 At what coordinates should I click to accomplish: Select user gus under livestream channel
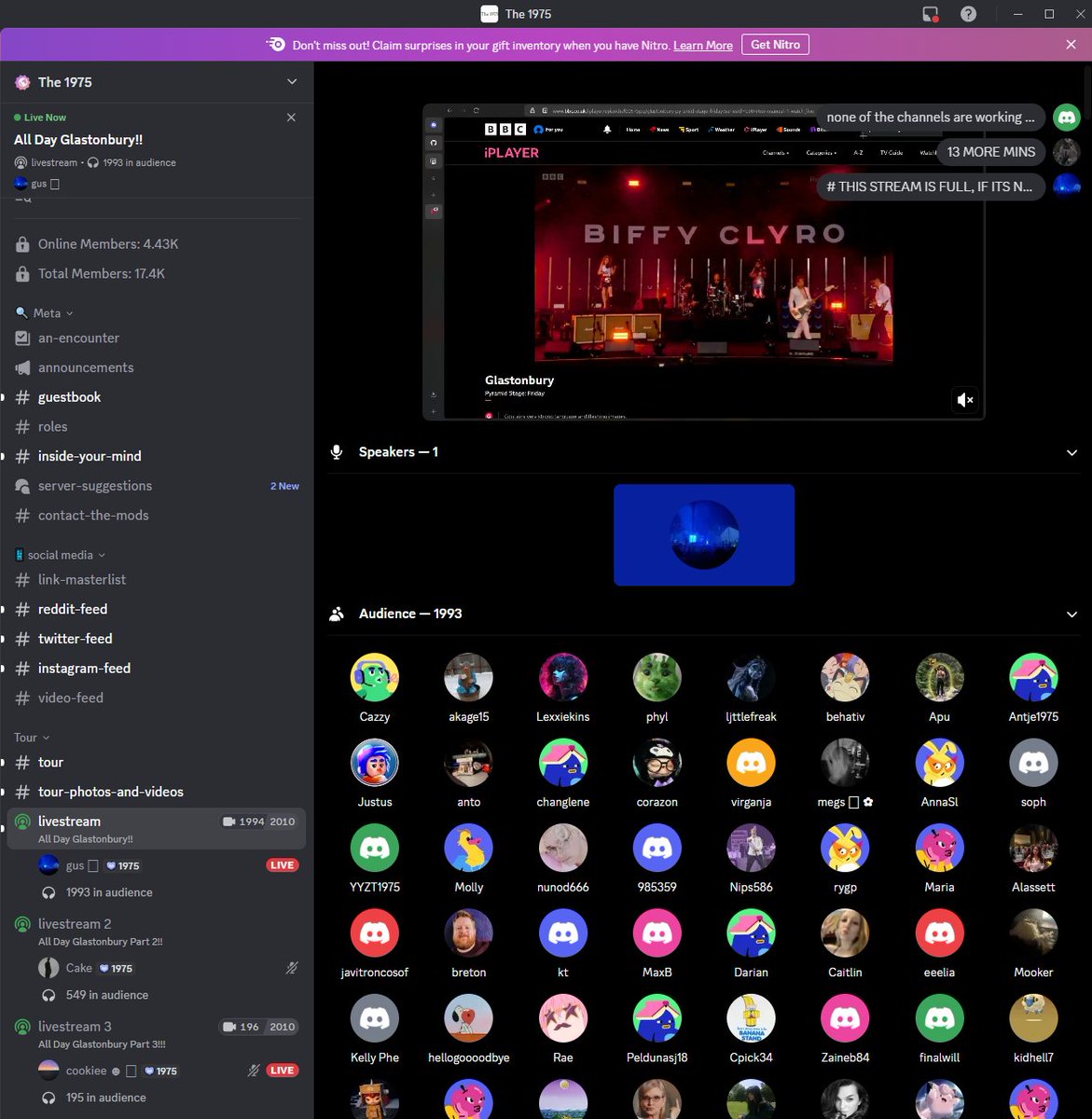(x=168, y=865)
